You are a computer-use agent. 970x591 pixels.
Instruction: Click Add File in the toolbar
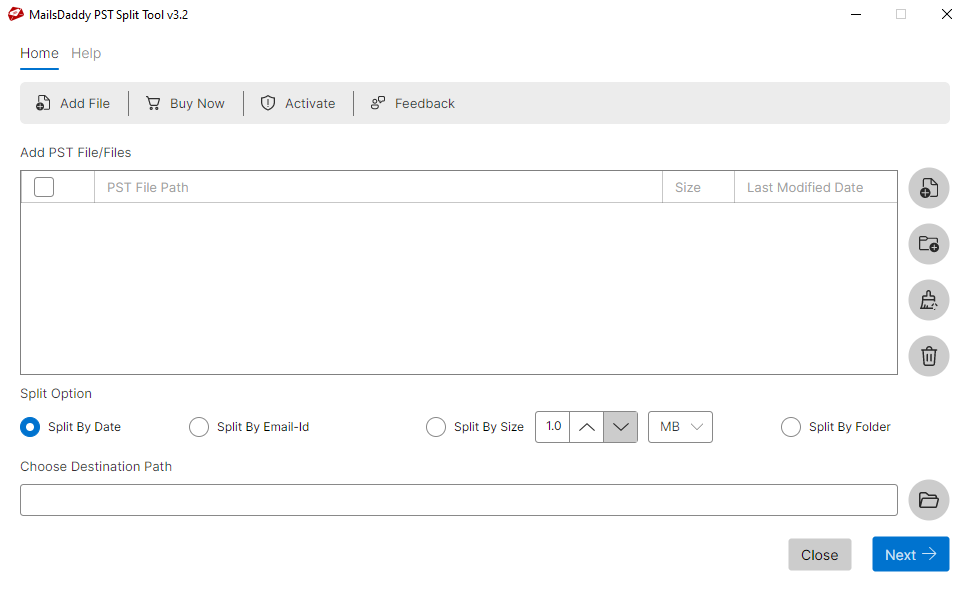73,103
